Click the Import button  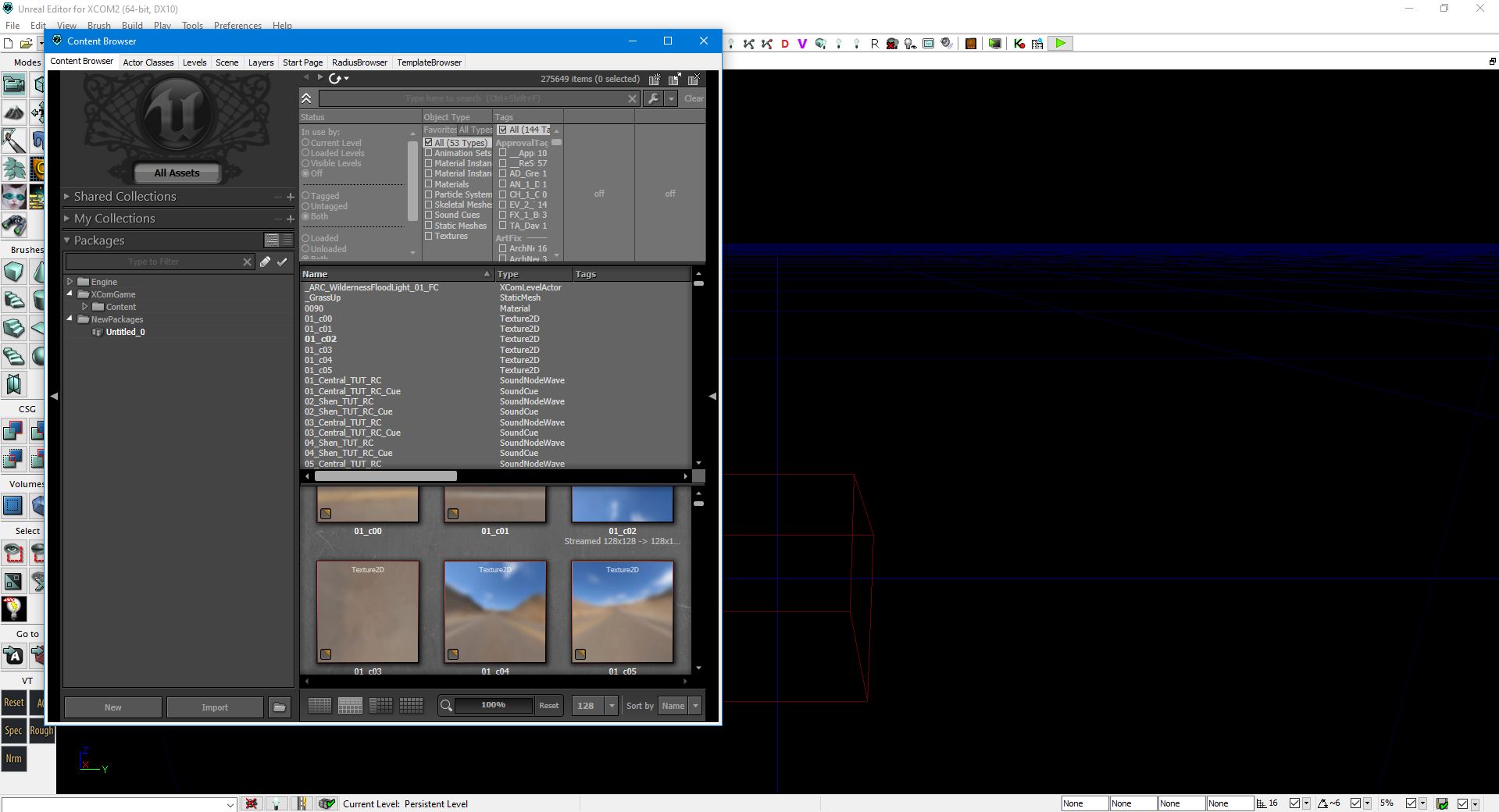(x=215, y=707)
